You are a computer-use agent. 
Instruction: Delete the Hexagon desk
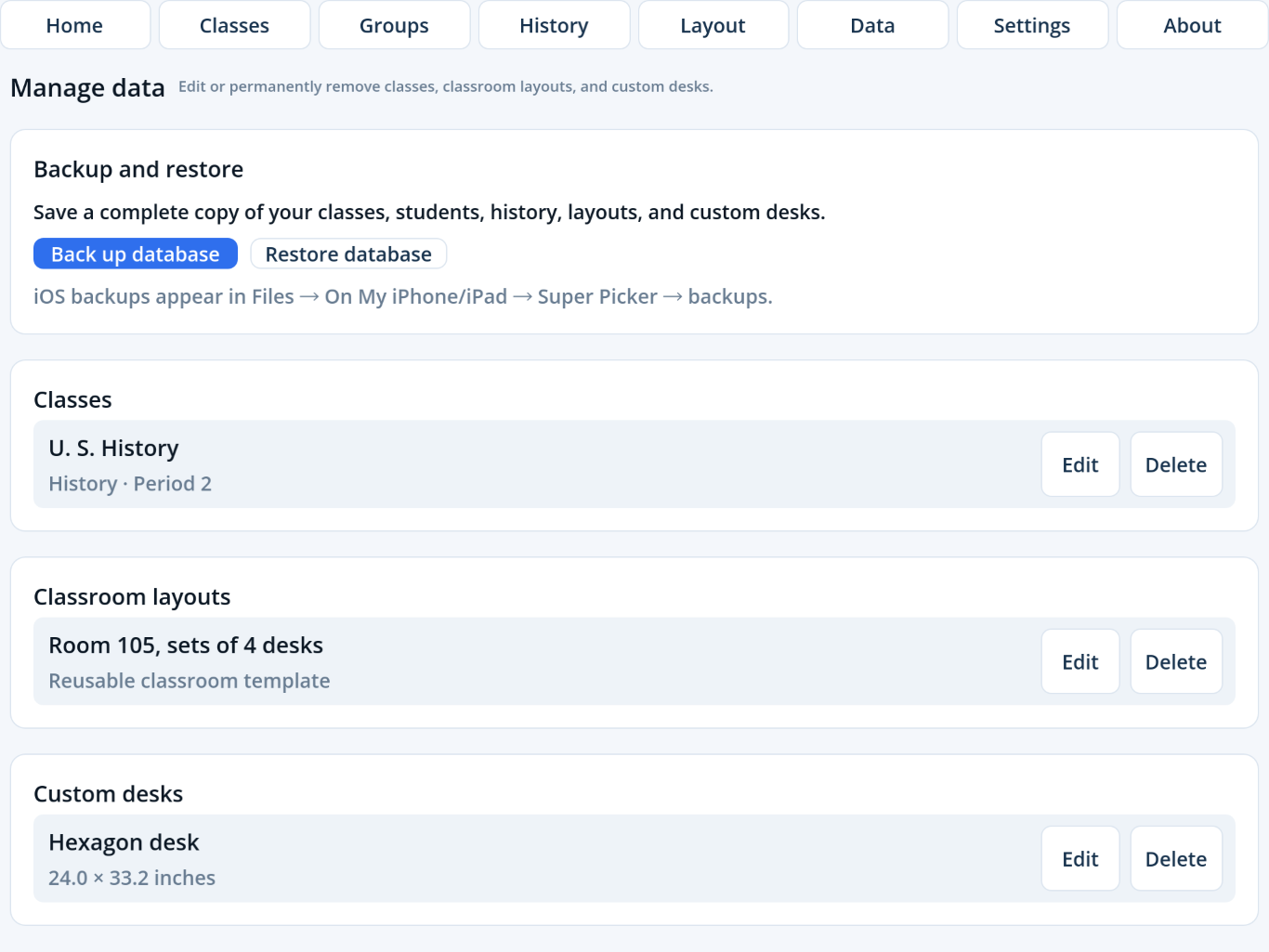pos(1176,858)
